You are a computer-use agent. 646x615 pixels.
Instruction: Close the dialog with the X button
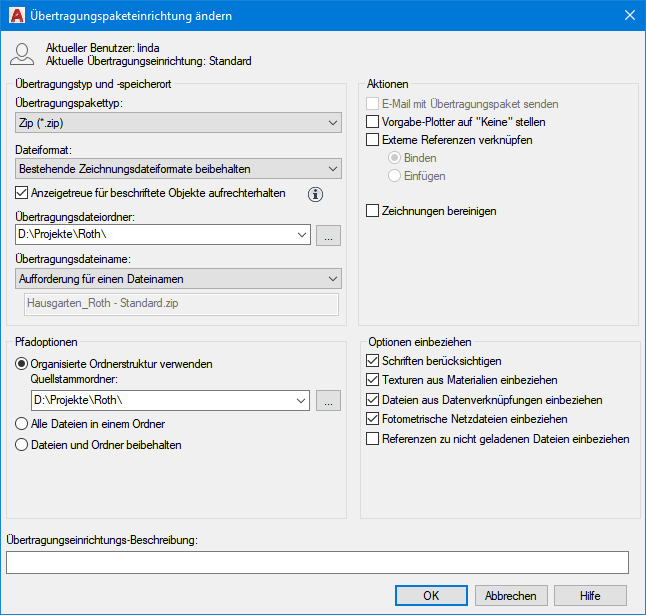[629, 15]
